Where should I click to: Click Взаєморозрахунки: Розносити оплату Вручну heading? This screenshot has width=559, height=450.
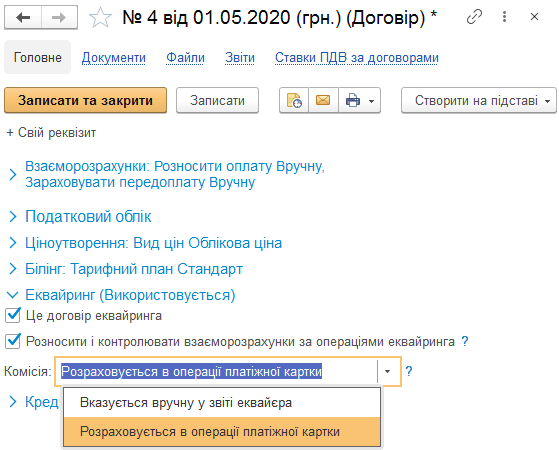coord(175,174)
